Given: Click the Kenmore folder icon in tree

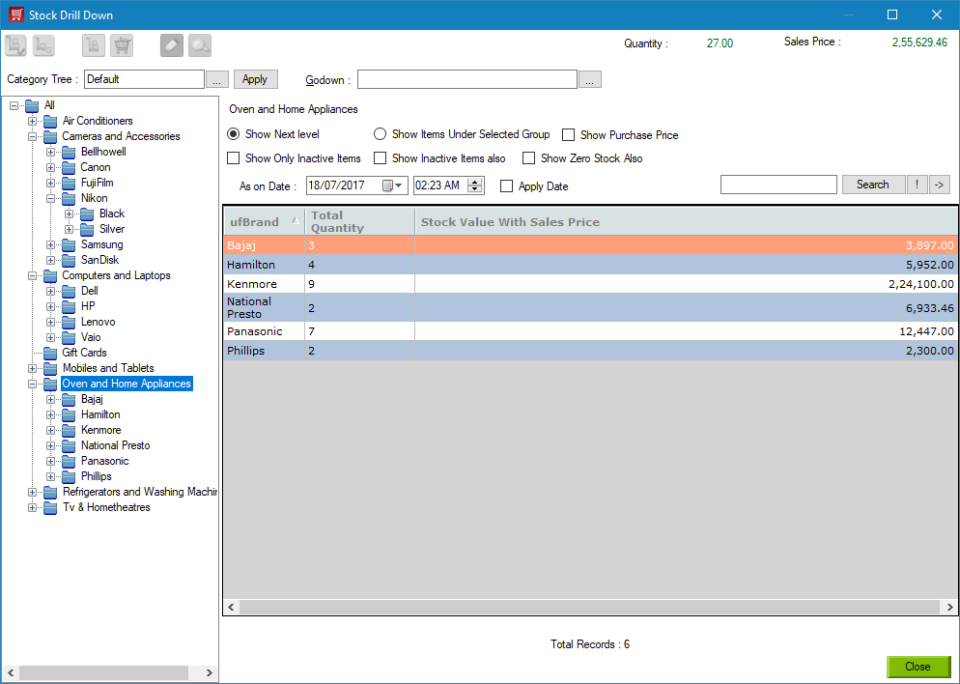Looking at the screenshot, I should click(x=69, y=430).
